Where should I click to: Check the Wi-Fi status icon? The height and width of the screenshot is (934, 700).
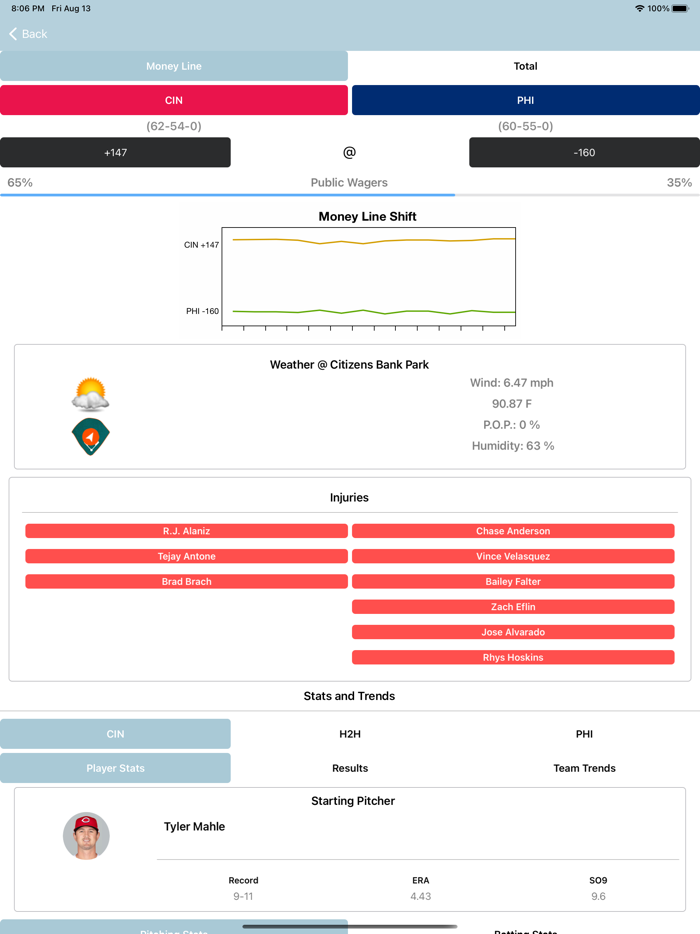pos(639,8)
